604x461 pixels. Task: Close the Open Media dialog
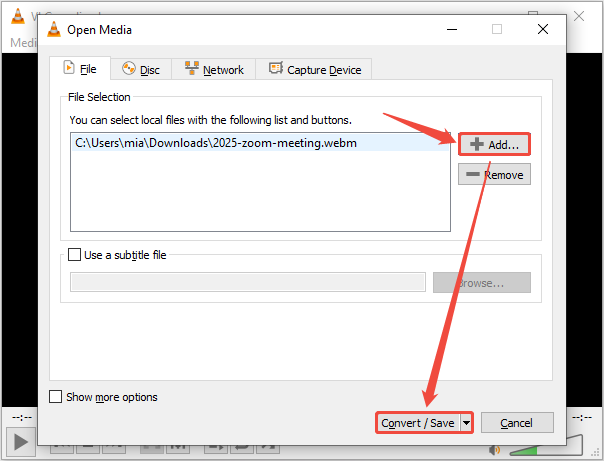click(543, 29)
